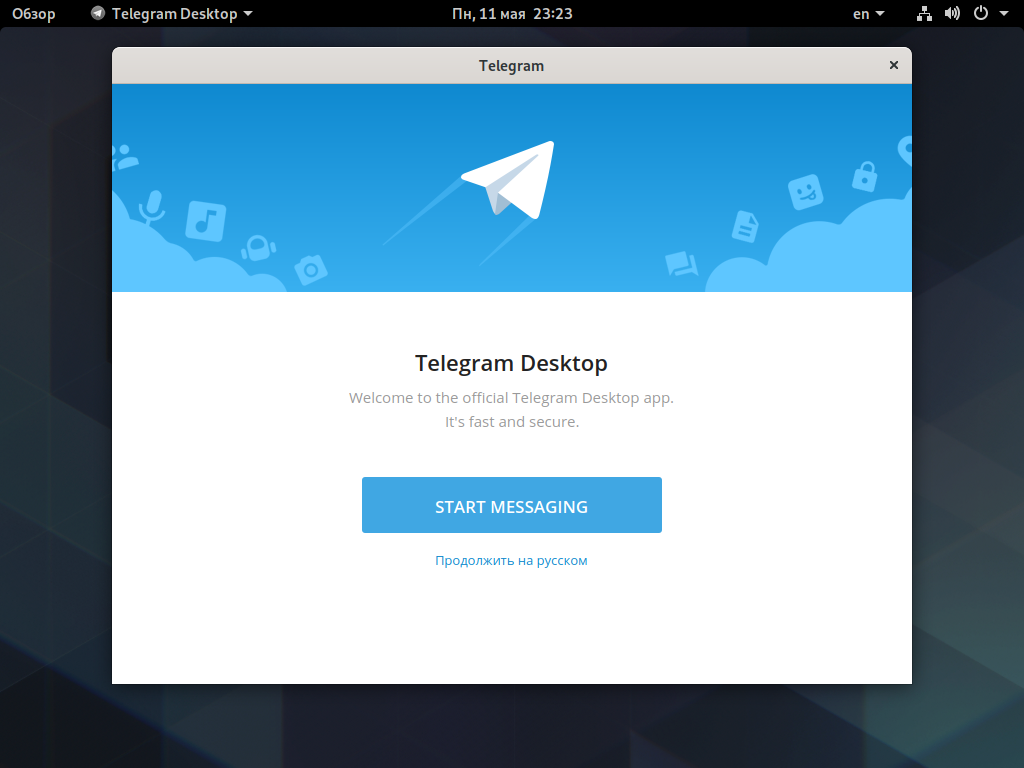Expand the system menu arrow
This screenshot has height=768, width=1024.
(x=1004, y=14)
